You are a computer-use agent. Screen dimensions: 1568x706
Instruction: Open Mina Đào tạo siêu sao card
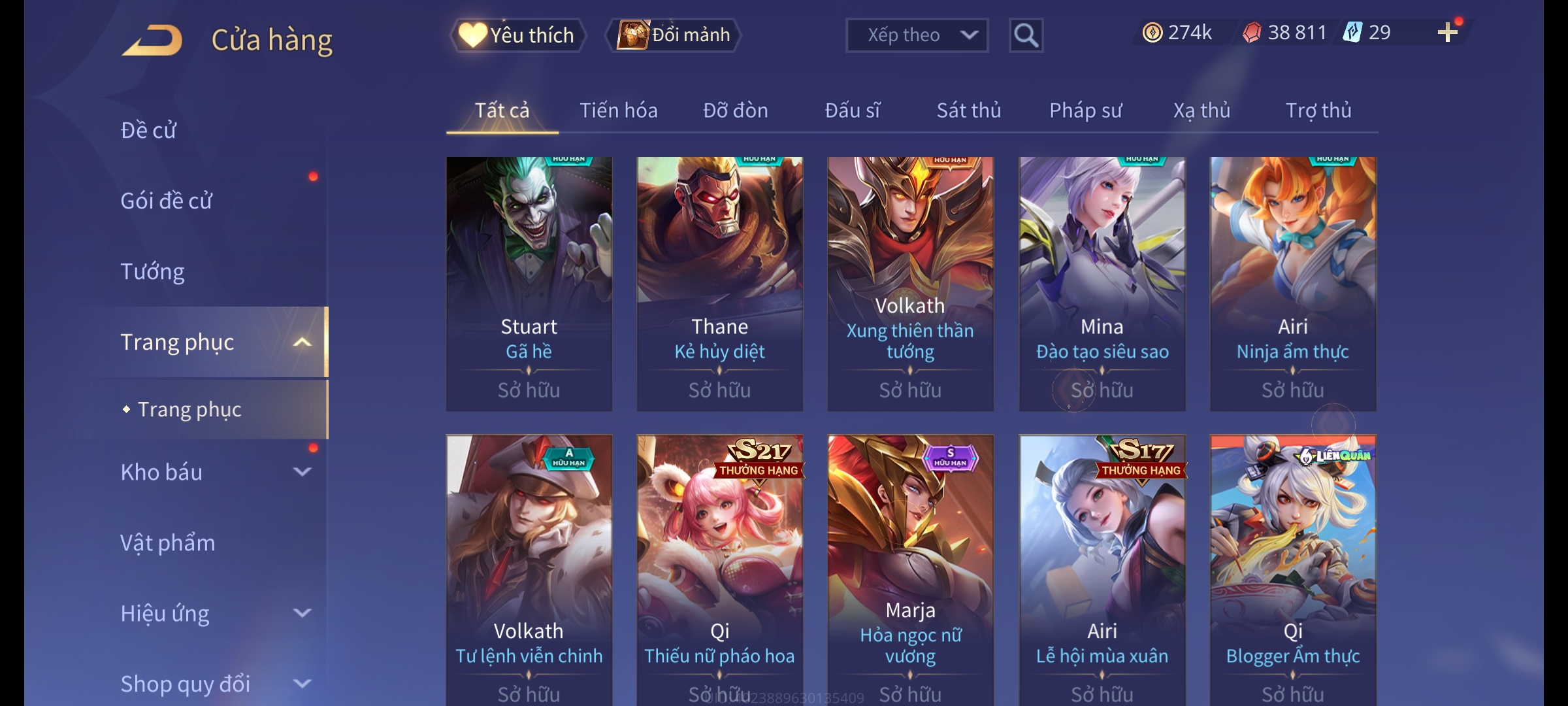tap(1102, 284)
